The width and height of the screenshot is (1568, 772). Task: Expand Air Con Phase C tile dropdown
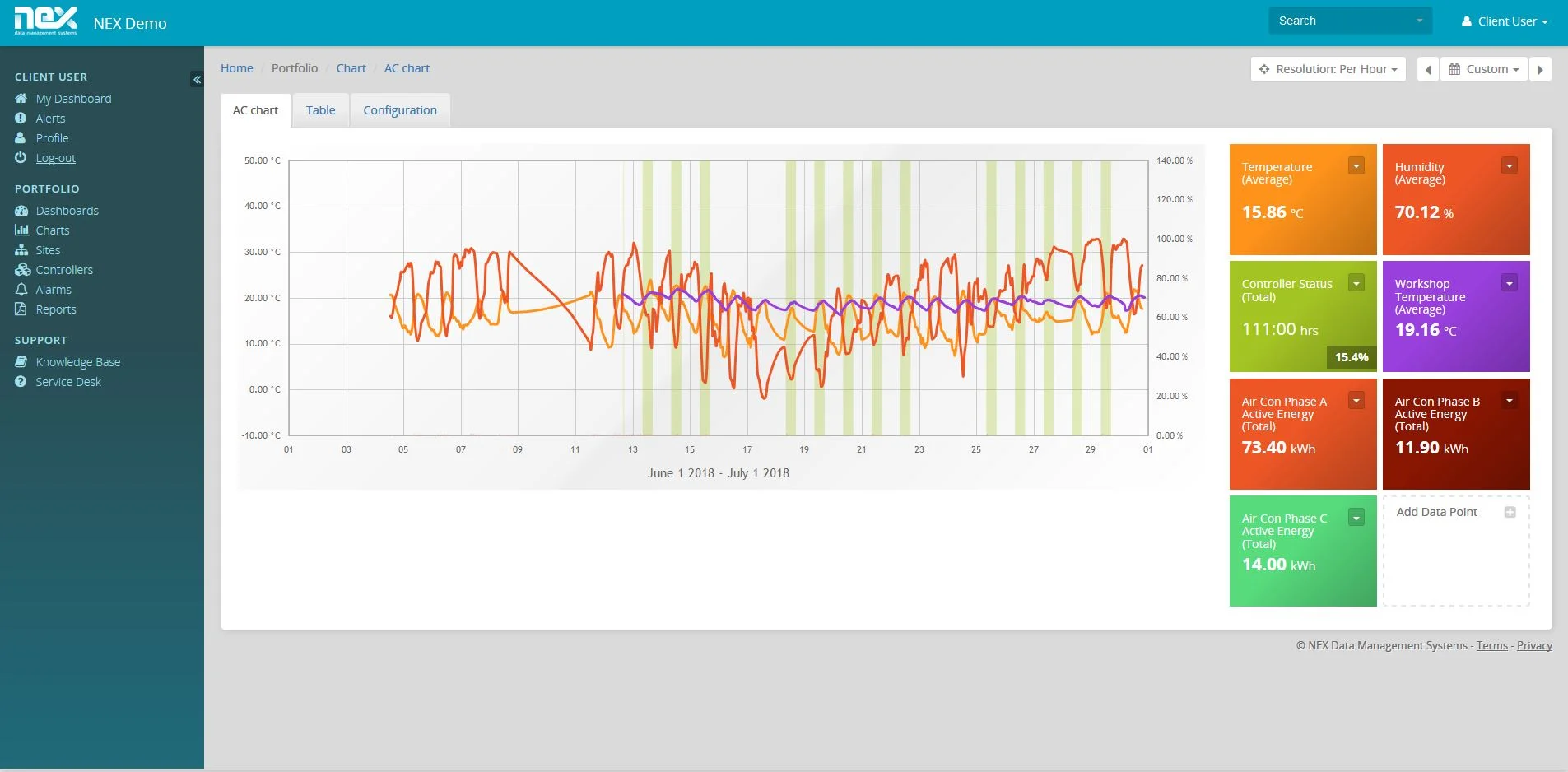pos(1356,517)
